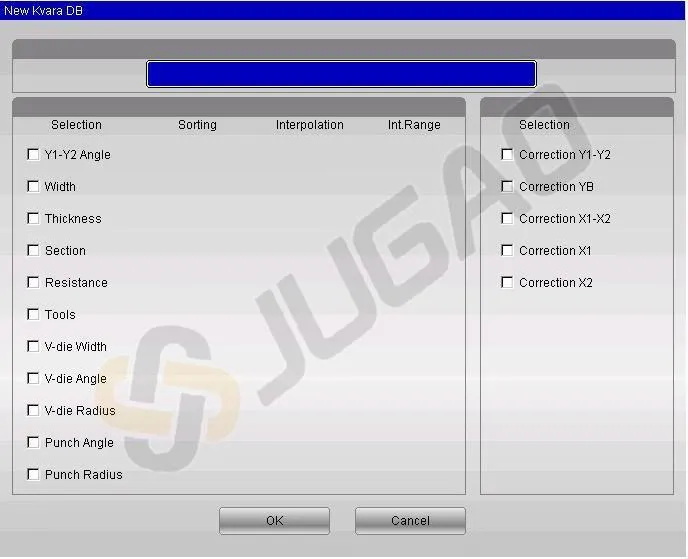Enable the Punch Angle checkbox
This screenshot has width=688, height=559.
pos(33,443)
